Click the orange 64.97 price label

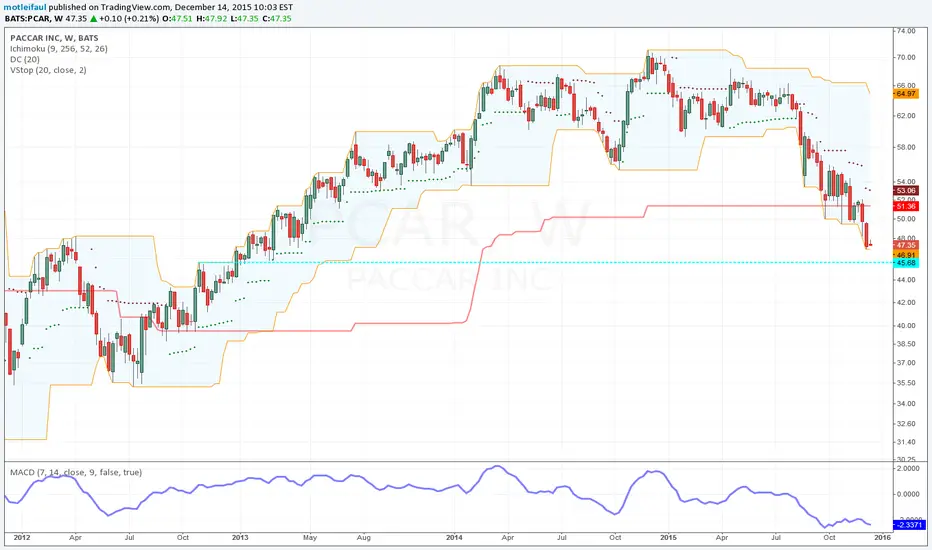[x=906, y=94]
